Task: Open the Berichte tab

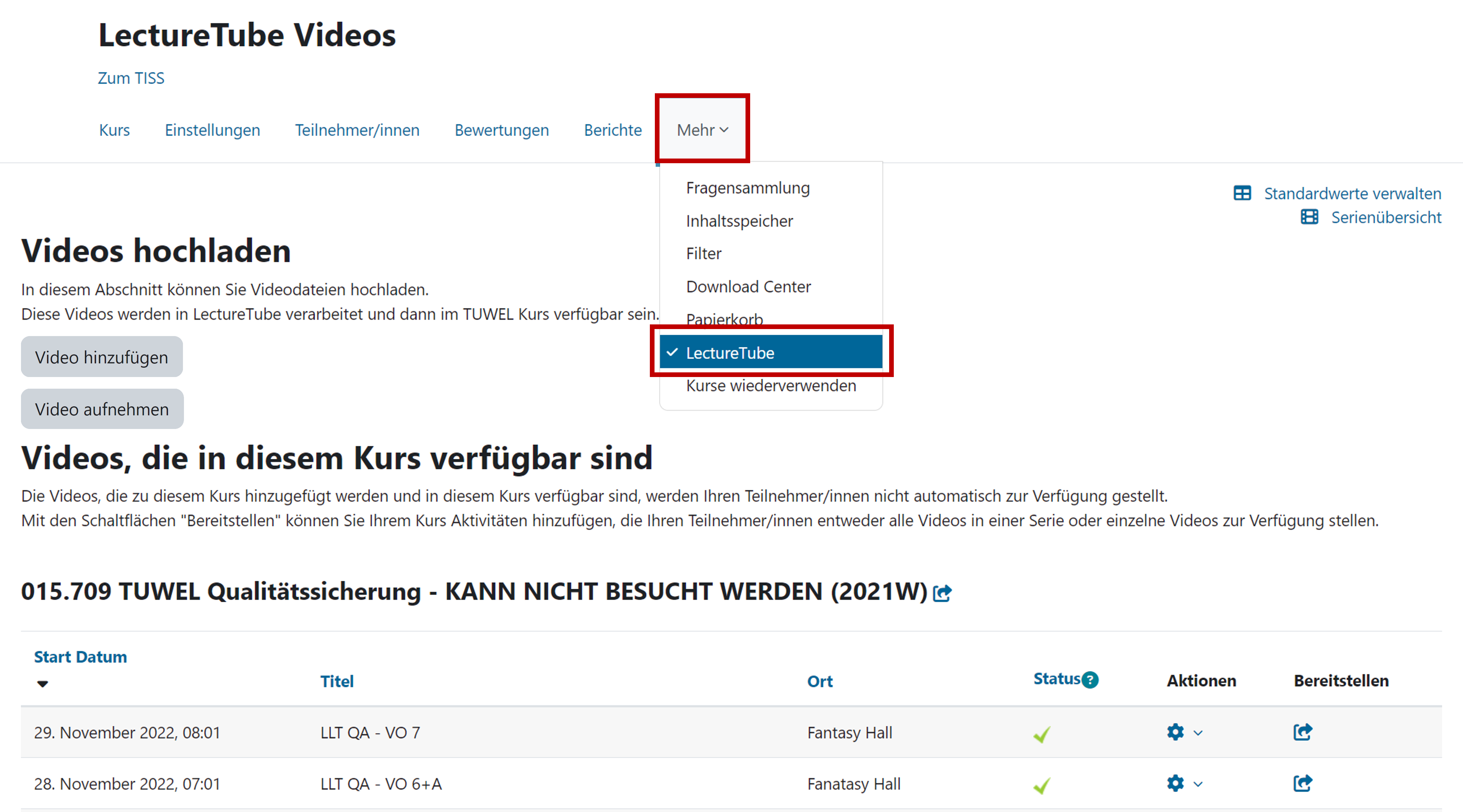Action: (613, 130)
